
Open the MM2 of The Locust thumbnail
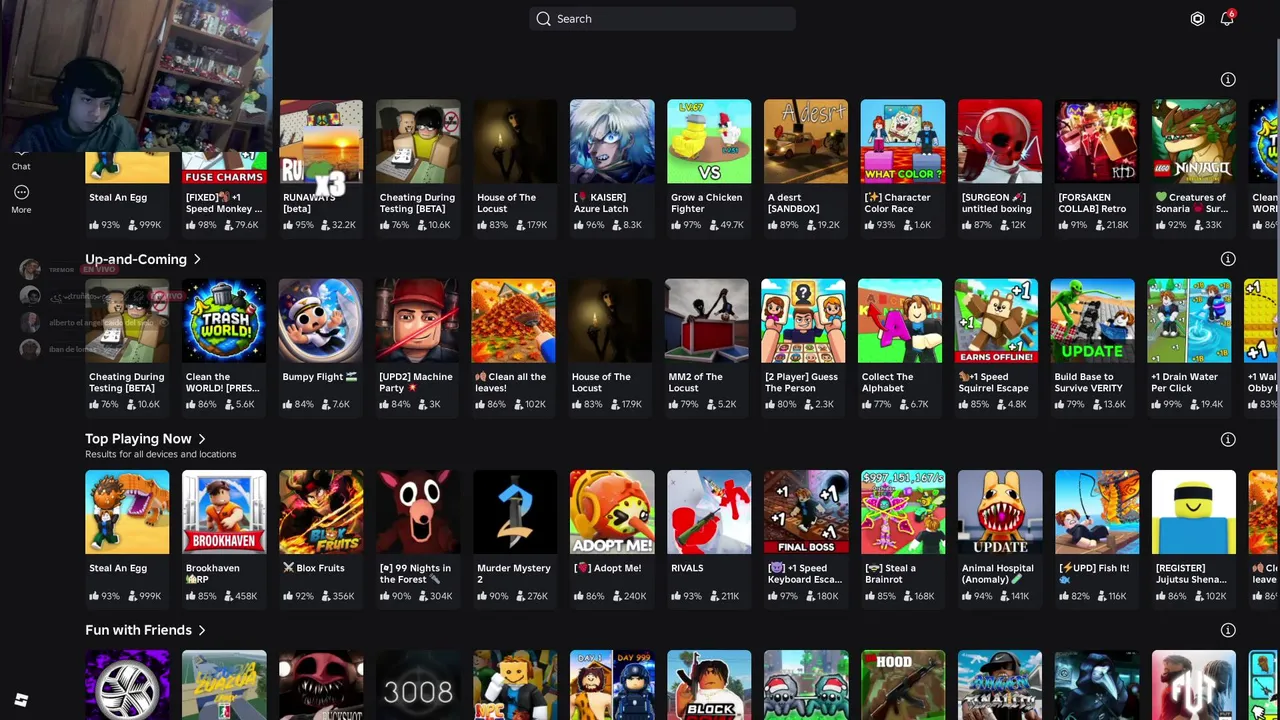tap(706, 321)
